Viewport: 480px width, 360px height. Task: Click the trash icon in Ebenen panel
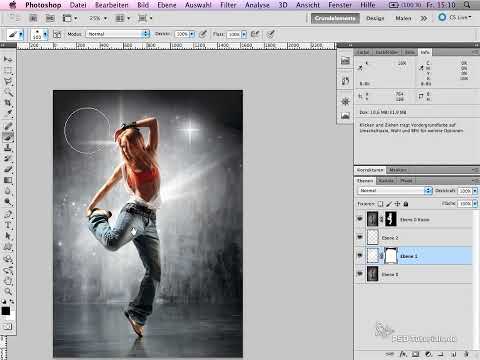tap(467, 354)
